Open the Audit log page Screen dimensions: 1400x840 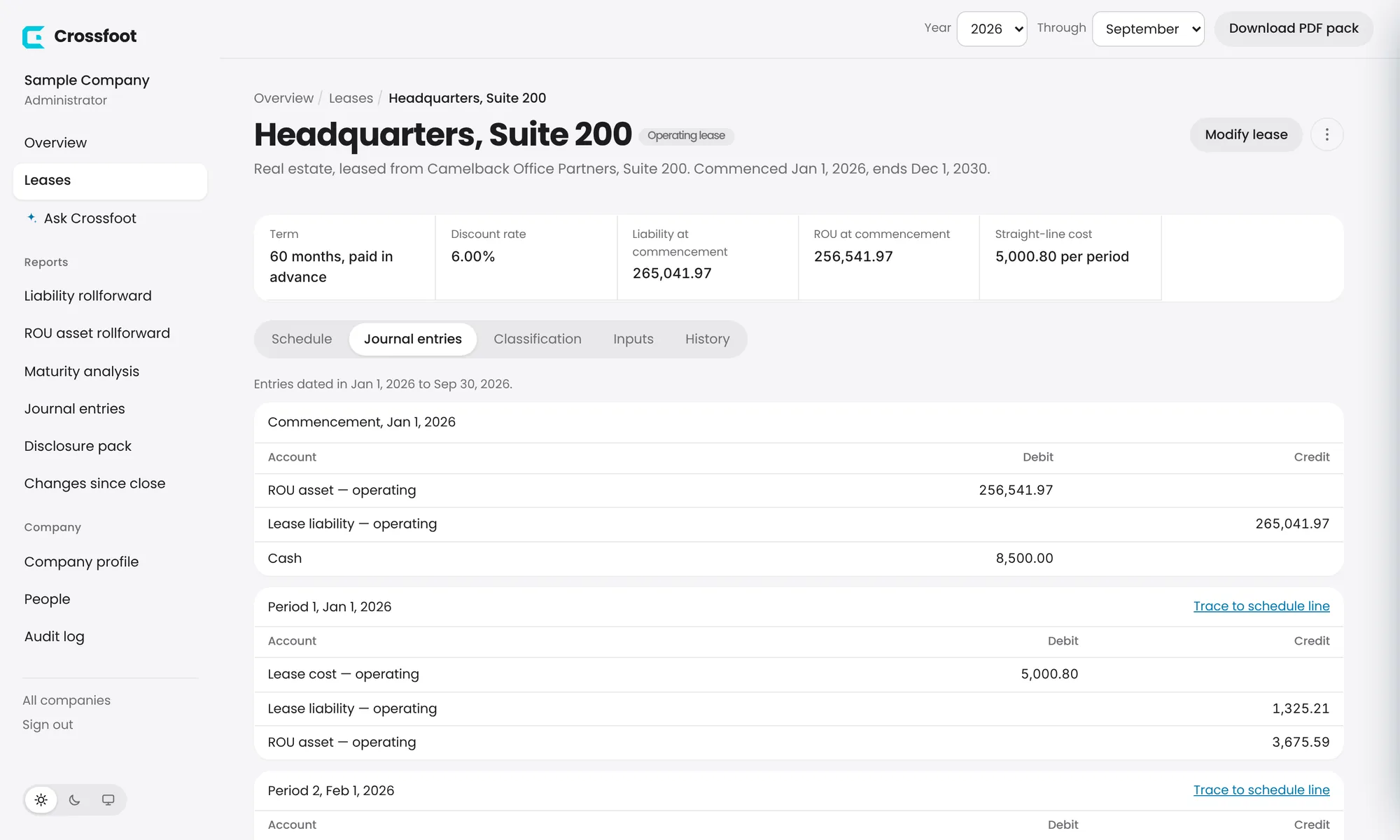(55, 636)
